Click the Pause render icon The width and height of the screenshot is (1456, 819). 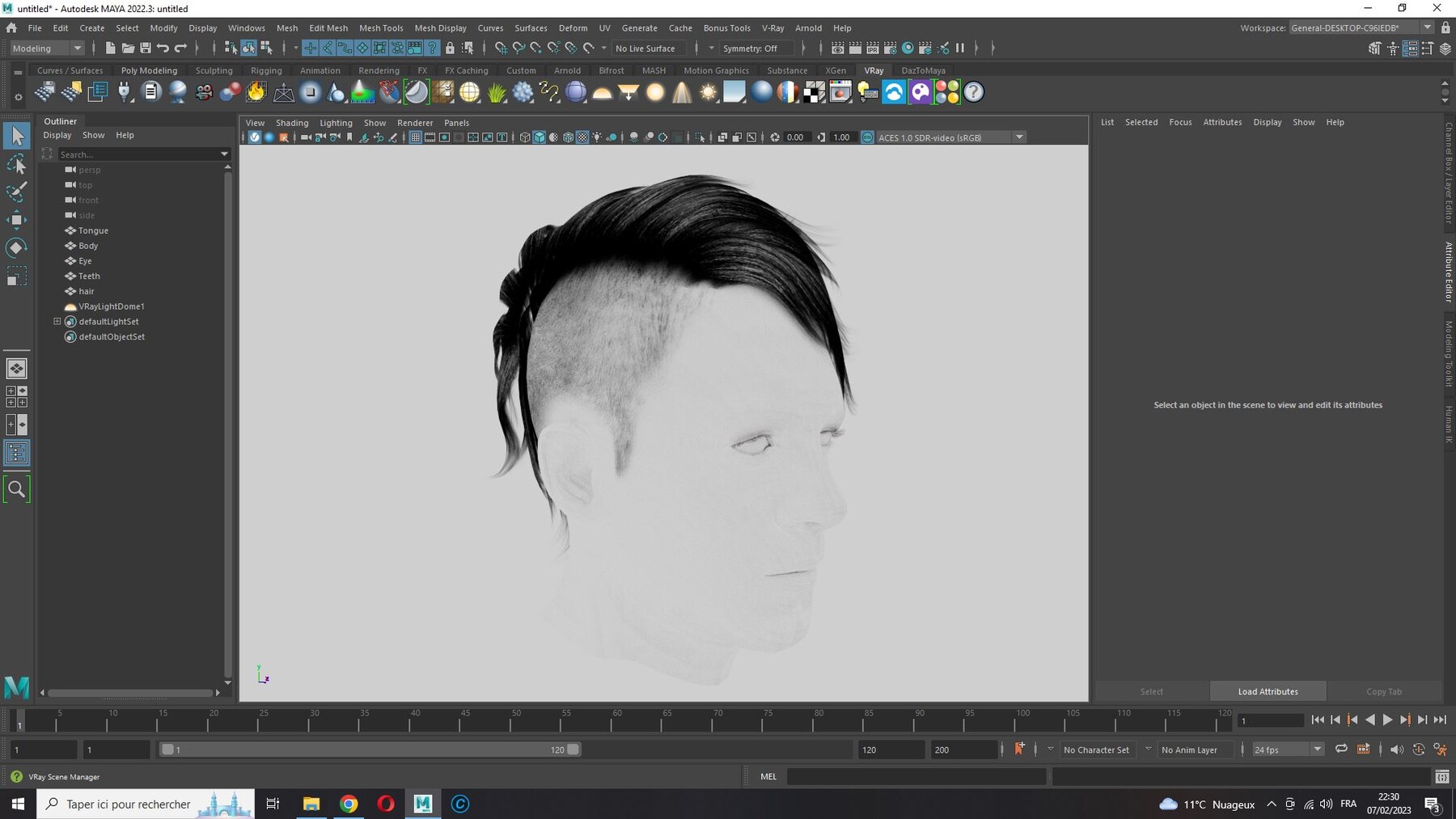click(x=960, y=49)
